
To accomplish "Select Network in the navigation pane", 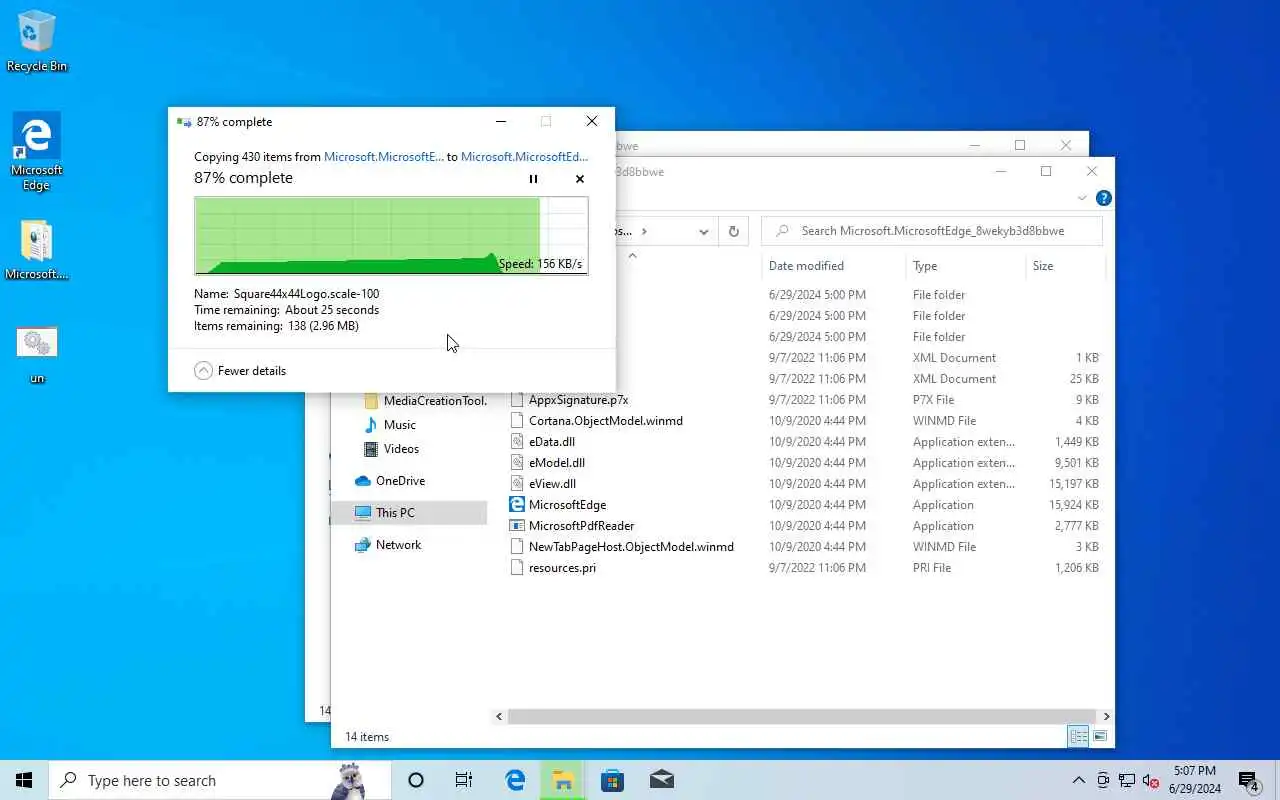I will tap(388, 545).
